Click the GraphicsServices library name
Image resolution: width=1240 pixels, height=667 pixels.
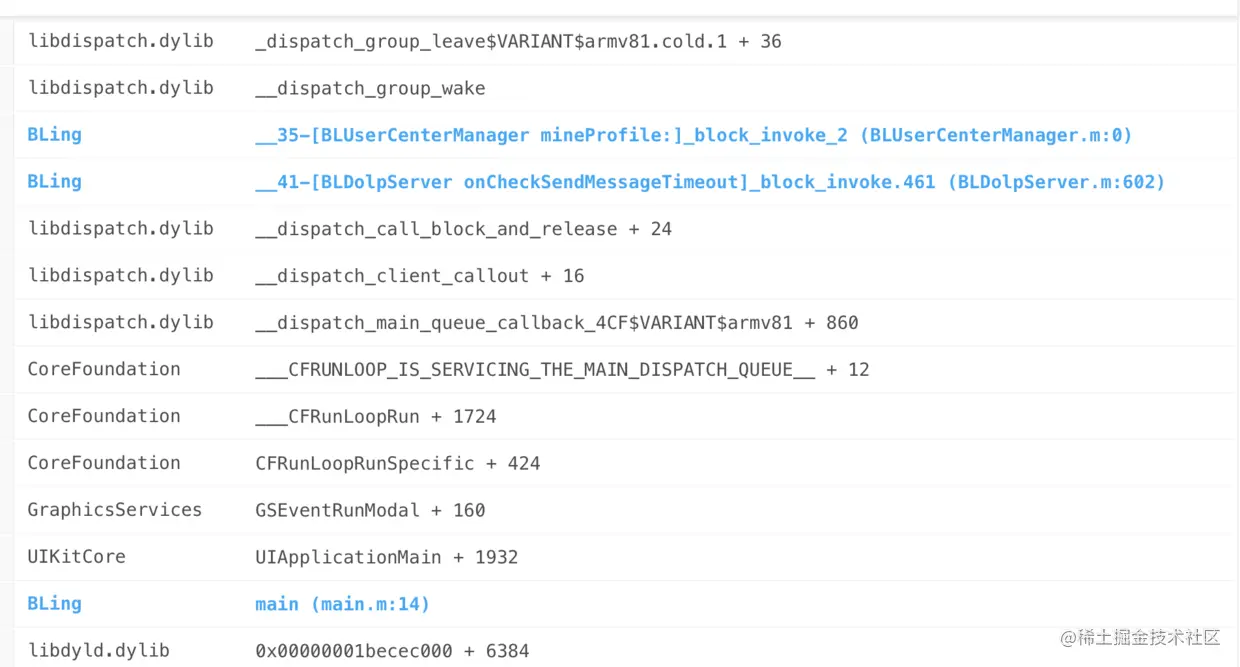115,510
